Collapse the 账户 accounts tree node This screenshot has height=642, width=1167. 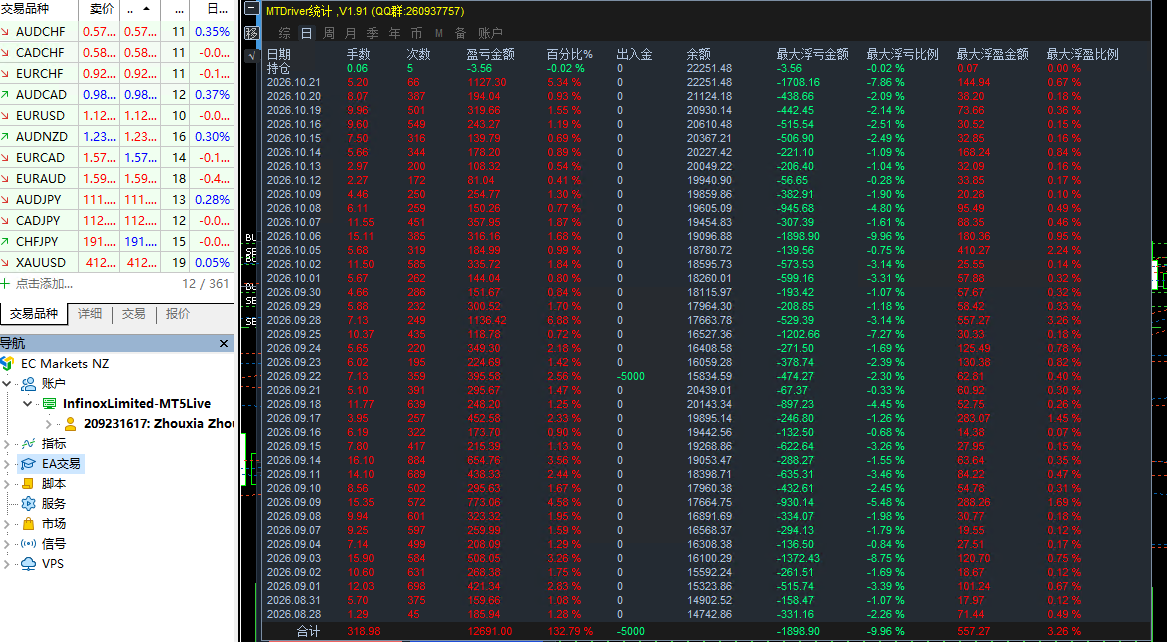pos(7,384)
